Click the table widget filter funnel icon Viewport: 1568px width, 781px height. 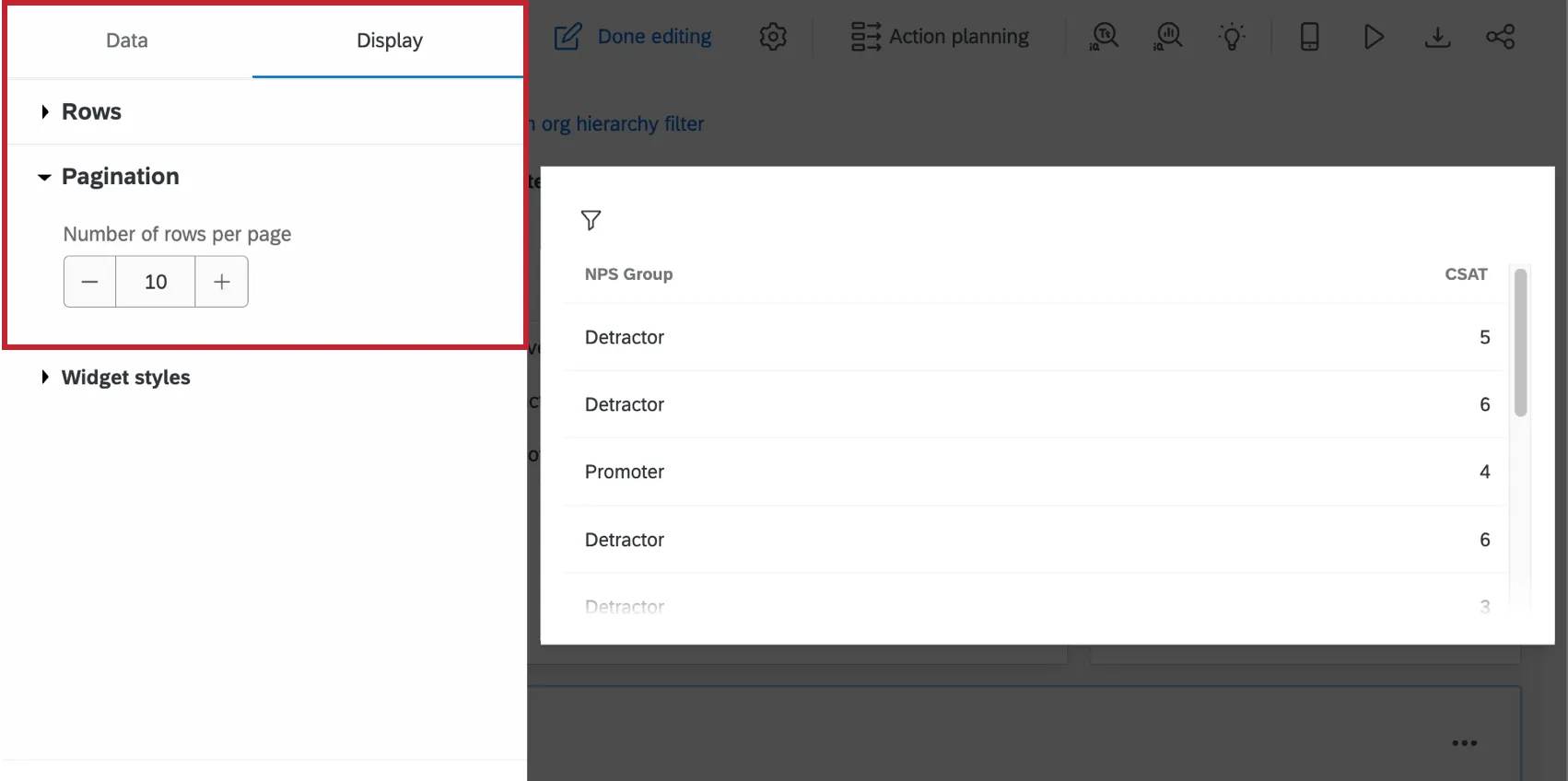point(591,220)
